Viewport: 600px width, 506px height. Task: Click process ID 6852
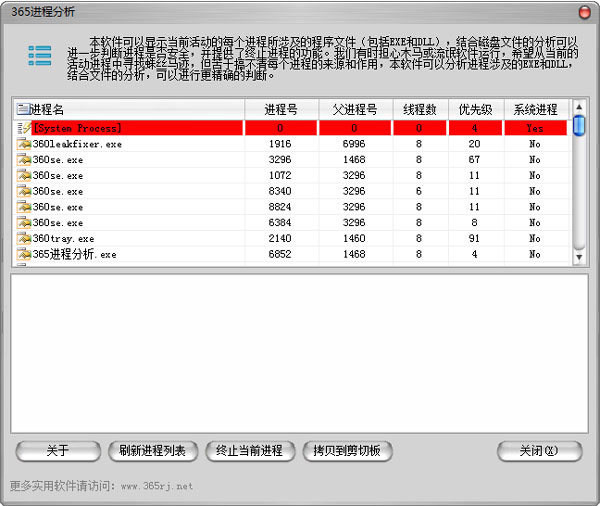click(x=280, y=254)
